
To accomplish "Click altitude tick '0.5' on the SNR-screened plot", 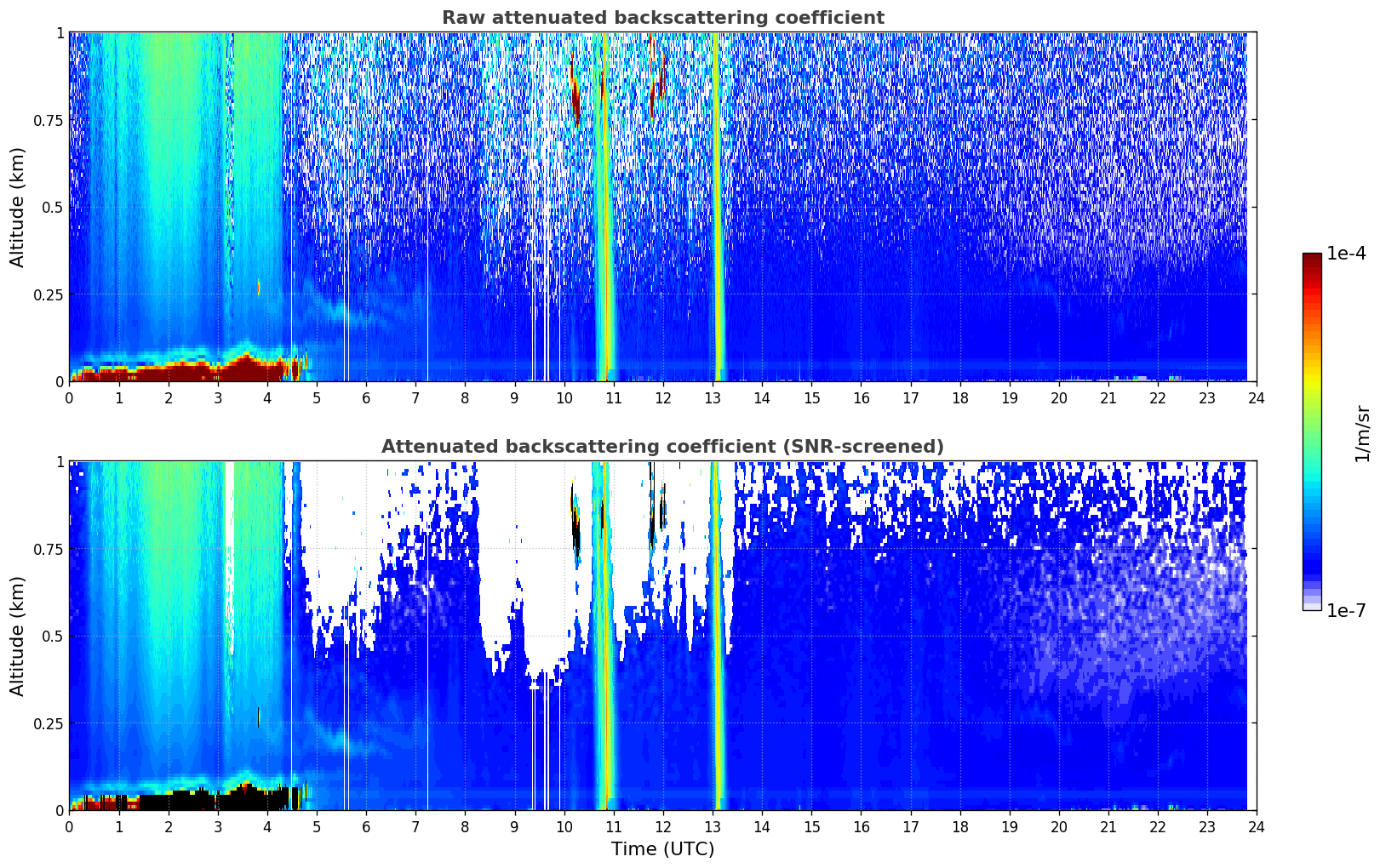I will click(53, 636).
